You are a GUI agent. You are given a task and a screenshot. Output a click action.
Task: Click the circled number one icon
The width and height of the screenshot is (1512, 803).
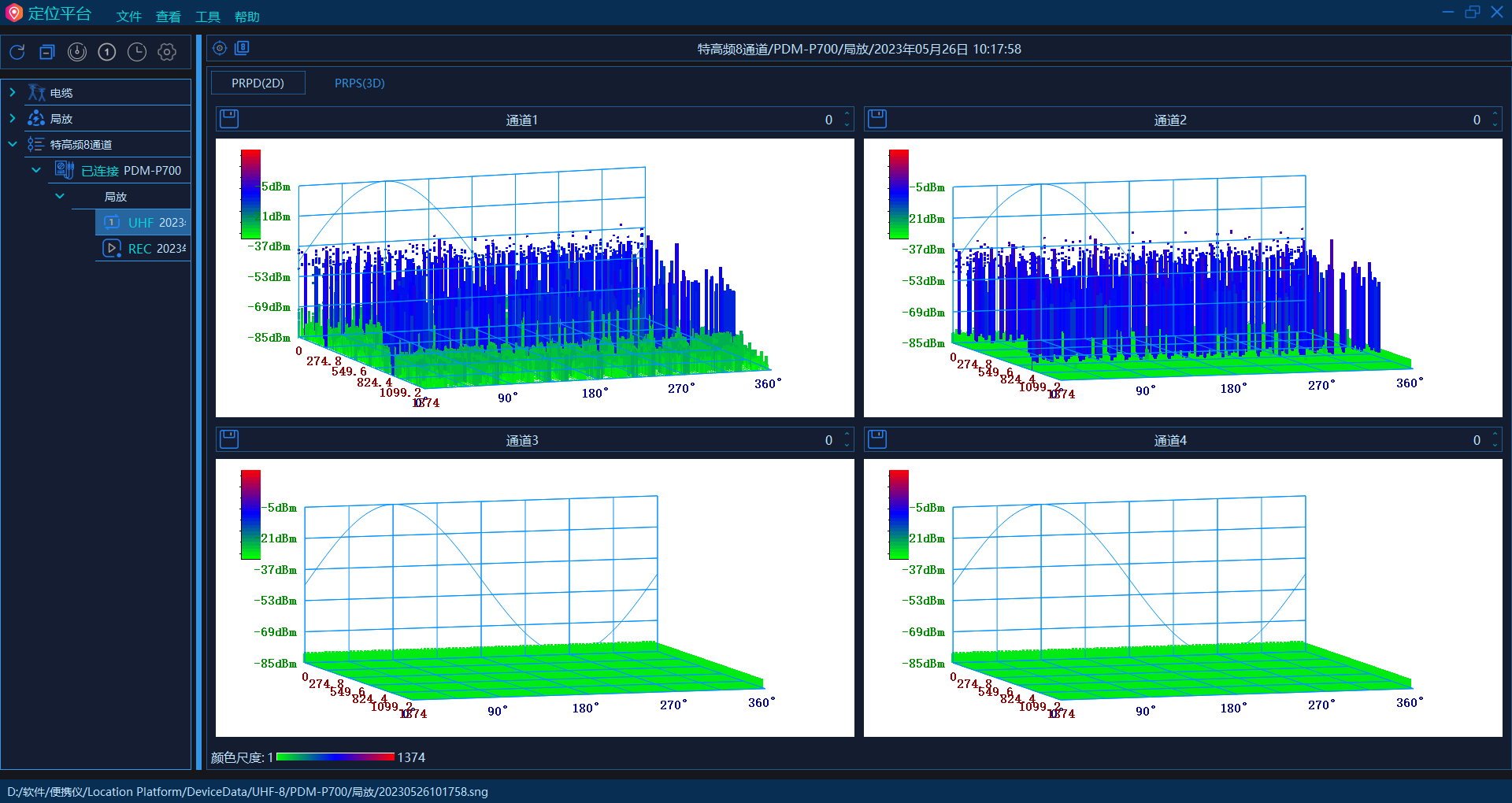tap(107, 52)
